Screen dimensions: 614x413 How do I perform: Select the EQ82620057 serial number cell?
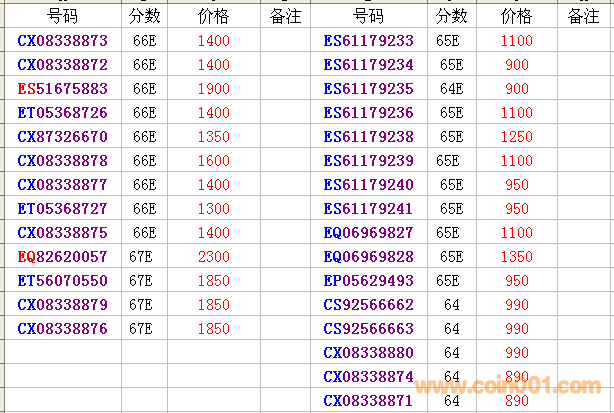[x=62, y=257]
